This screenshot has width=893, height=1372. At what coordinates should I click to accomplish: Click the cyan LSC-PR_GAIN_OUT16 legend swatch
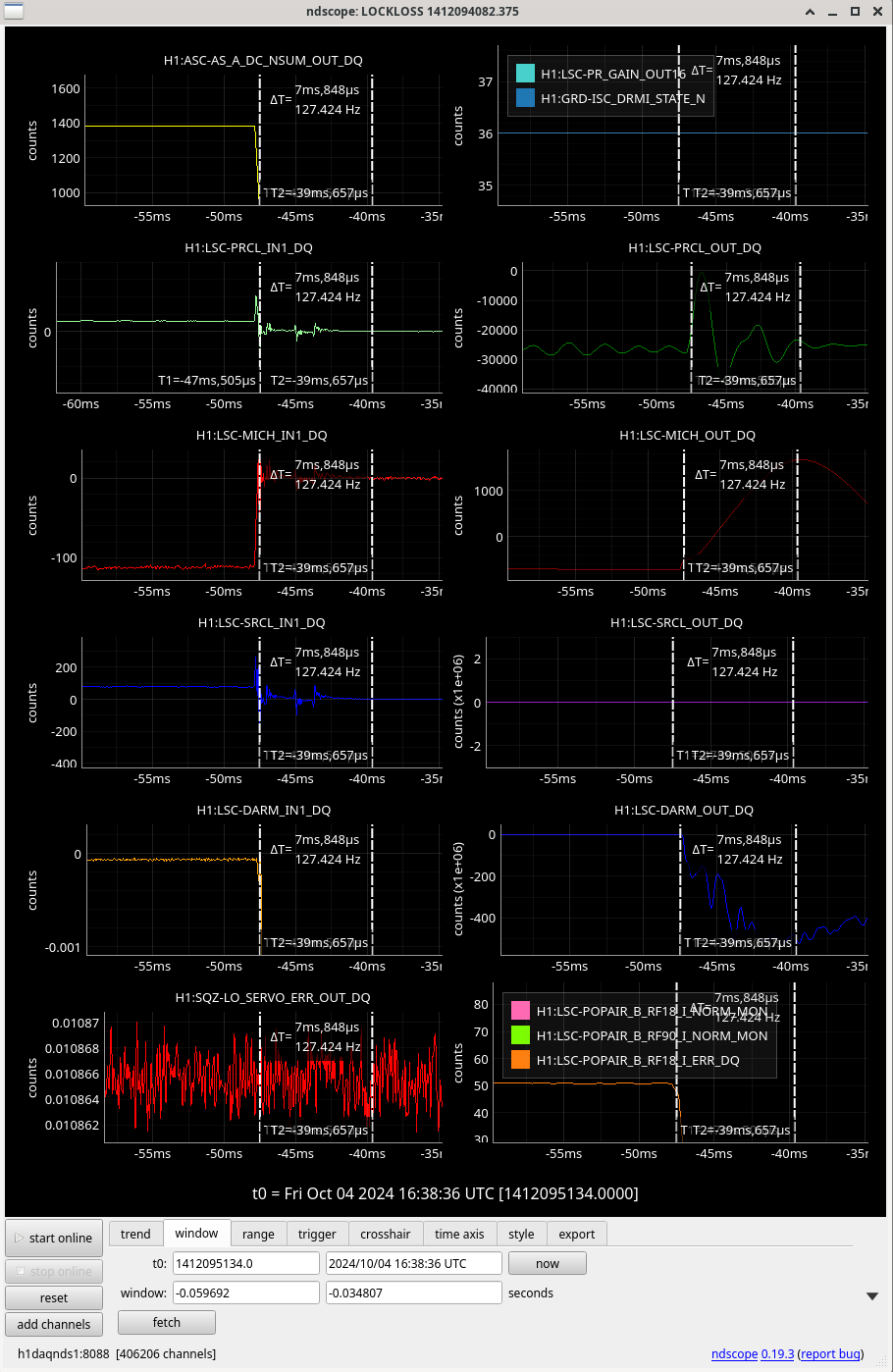pos(525,74)
